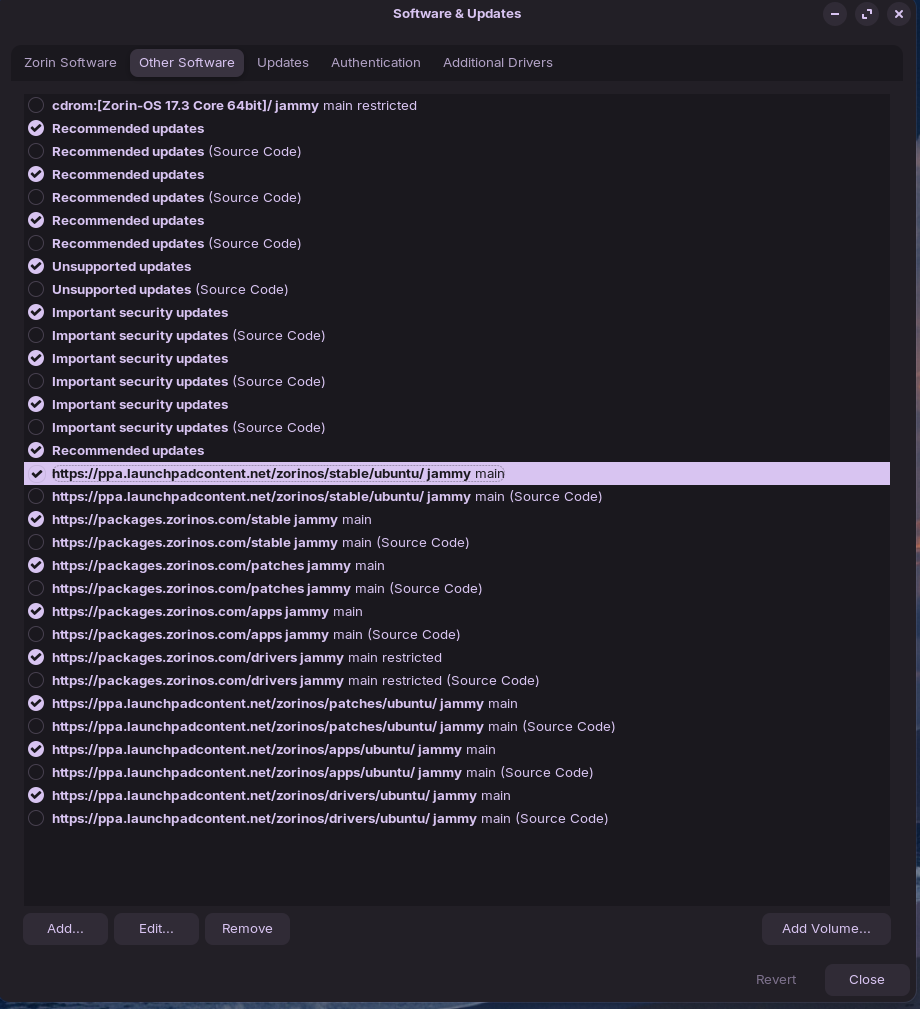The height and width of the screenshot is (1009, 920).
Task: Minimize the Software & Updates window
Action: click(835, 14)
